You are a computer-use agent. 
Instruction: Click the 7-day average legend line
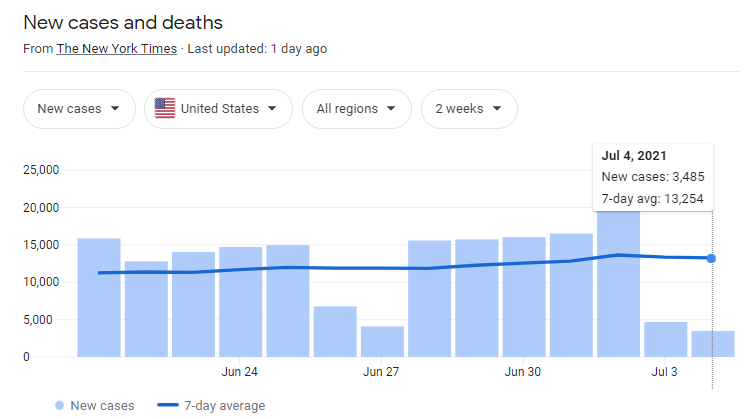168,405
